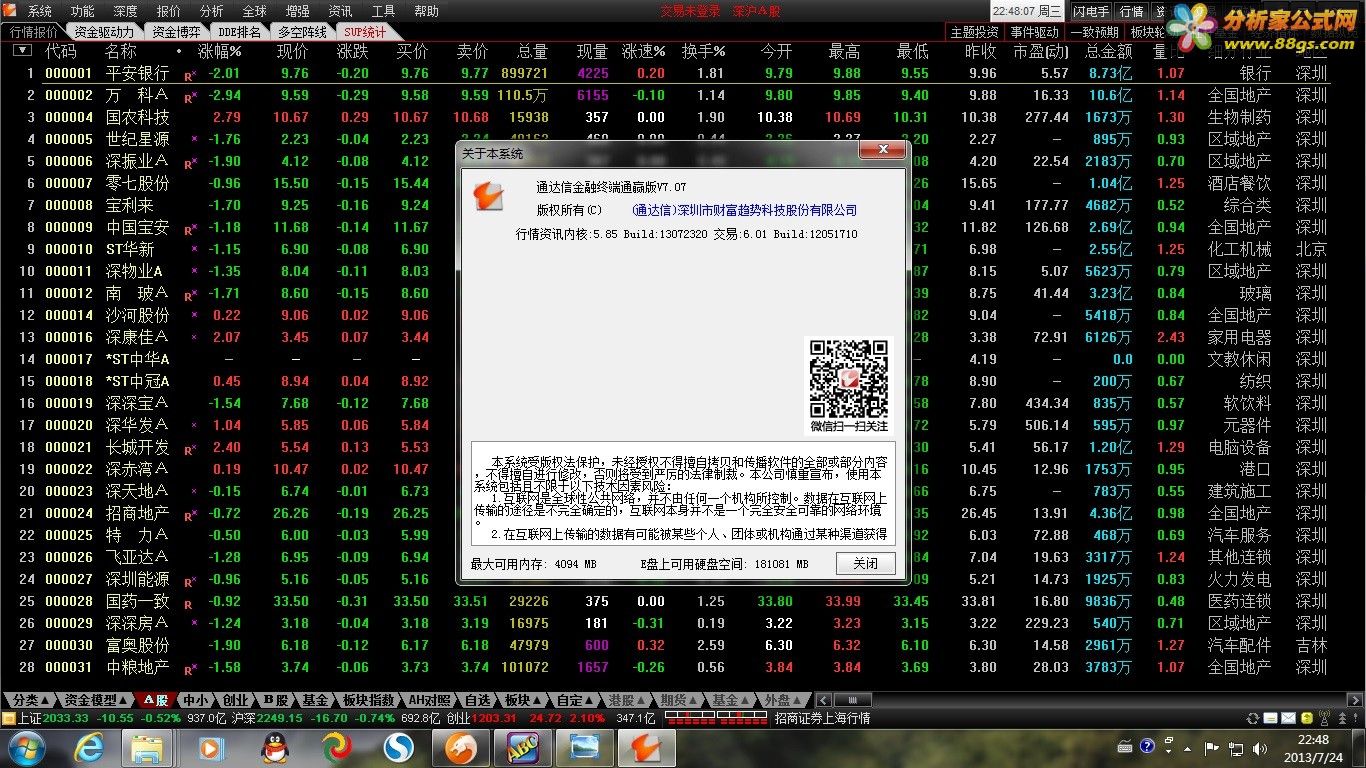Switch to the DDE排名 tab
This screenshot has height=768, width=1366.
[239, 32]
